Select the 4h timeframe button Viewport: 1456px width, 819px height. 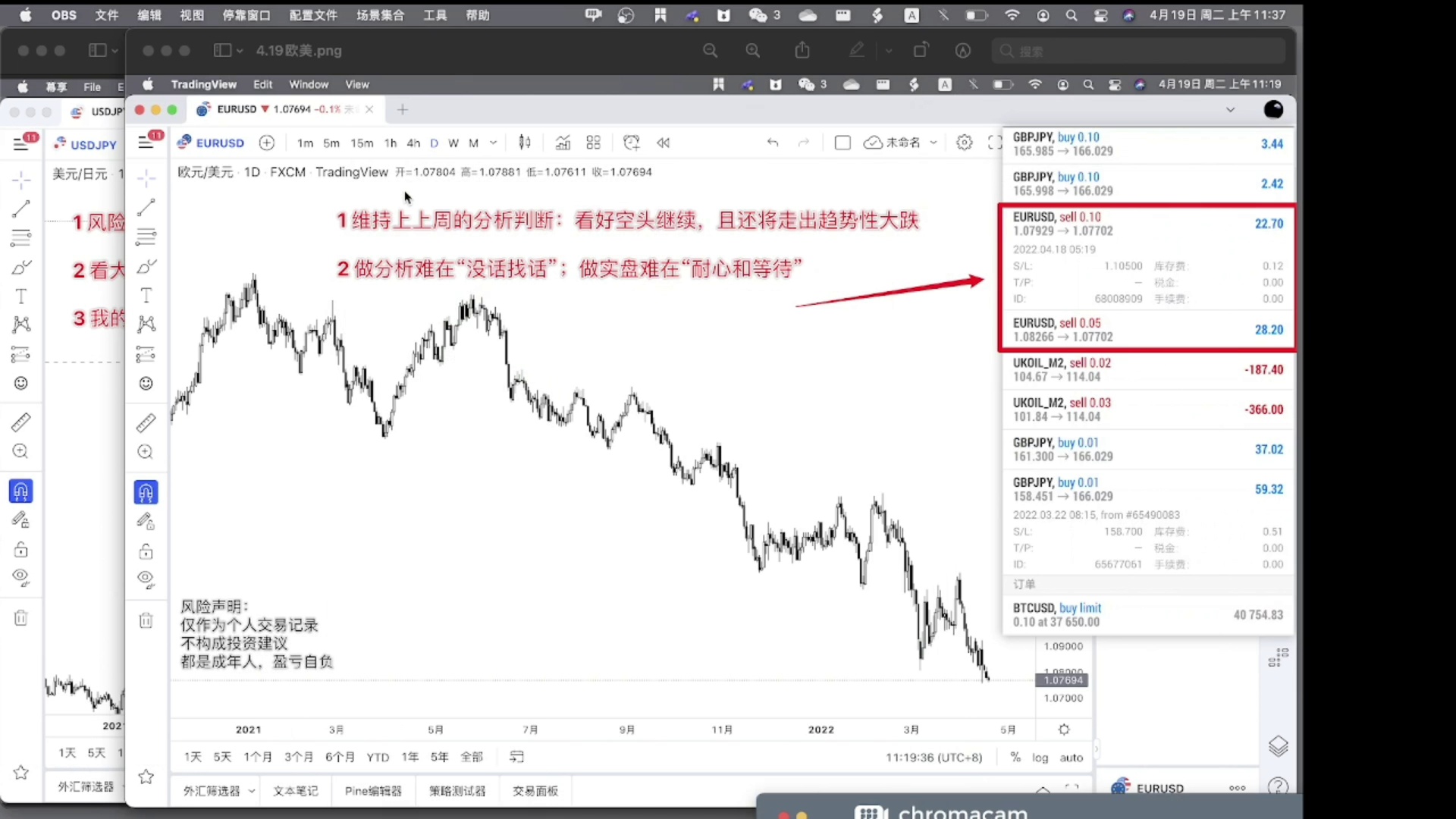(413, 143)
